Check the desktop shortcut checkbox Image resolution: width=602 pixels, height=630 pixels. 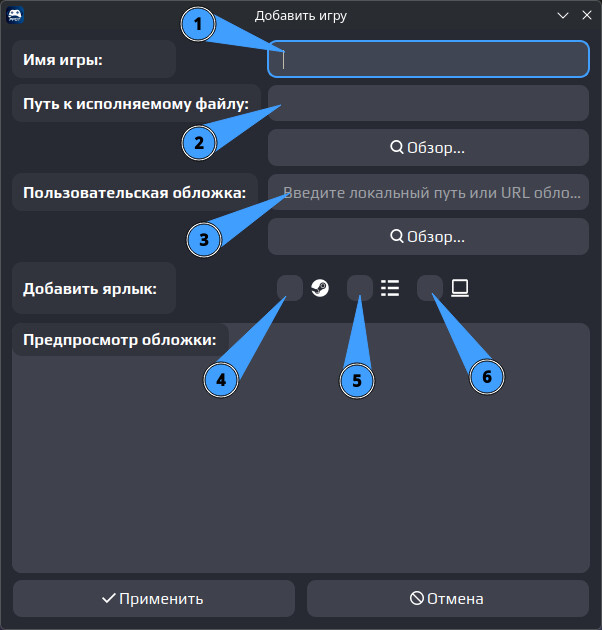point(430,288)
